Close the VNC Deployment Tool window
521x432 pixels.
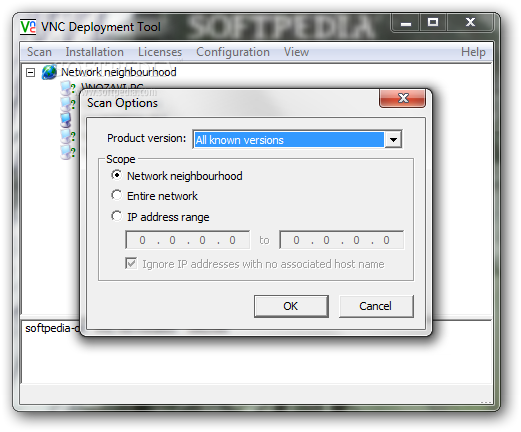(470, 23)
